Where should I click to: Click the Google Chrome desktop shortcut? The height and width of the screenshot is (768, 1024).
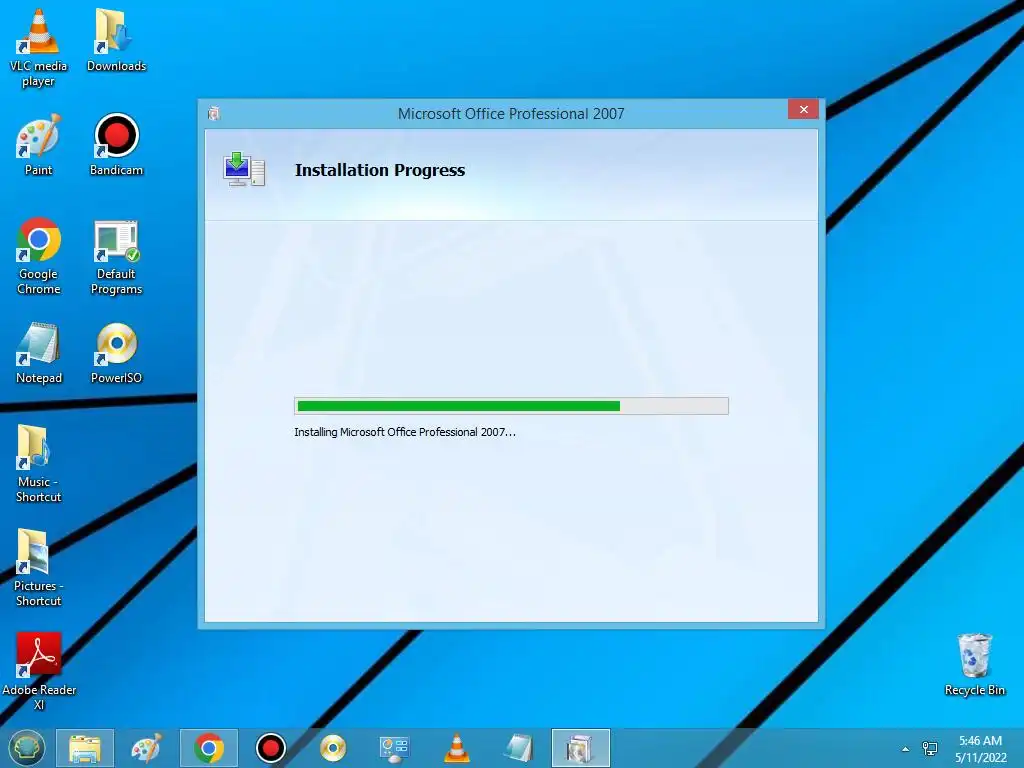click(x=39, y=255)
